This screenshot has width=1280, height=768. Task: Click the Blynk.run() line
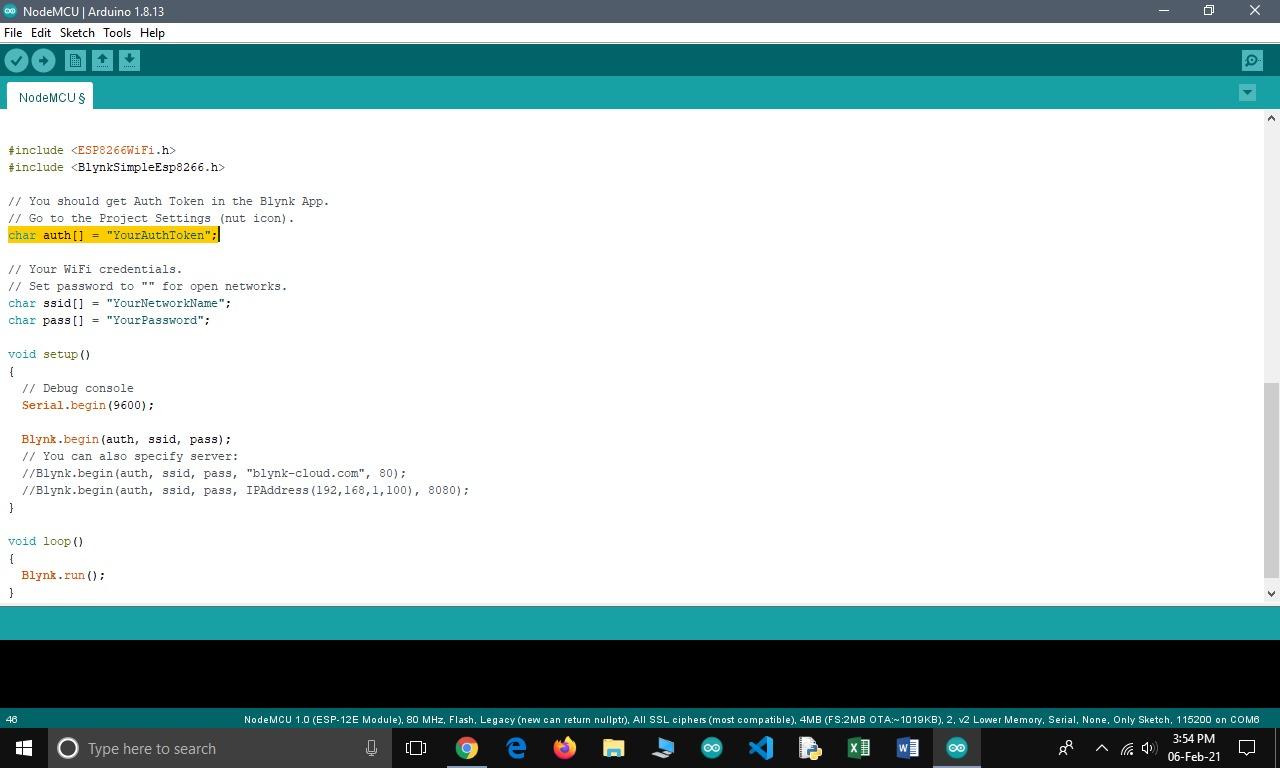pyautogui.click(x=63, y=575)
